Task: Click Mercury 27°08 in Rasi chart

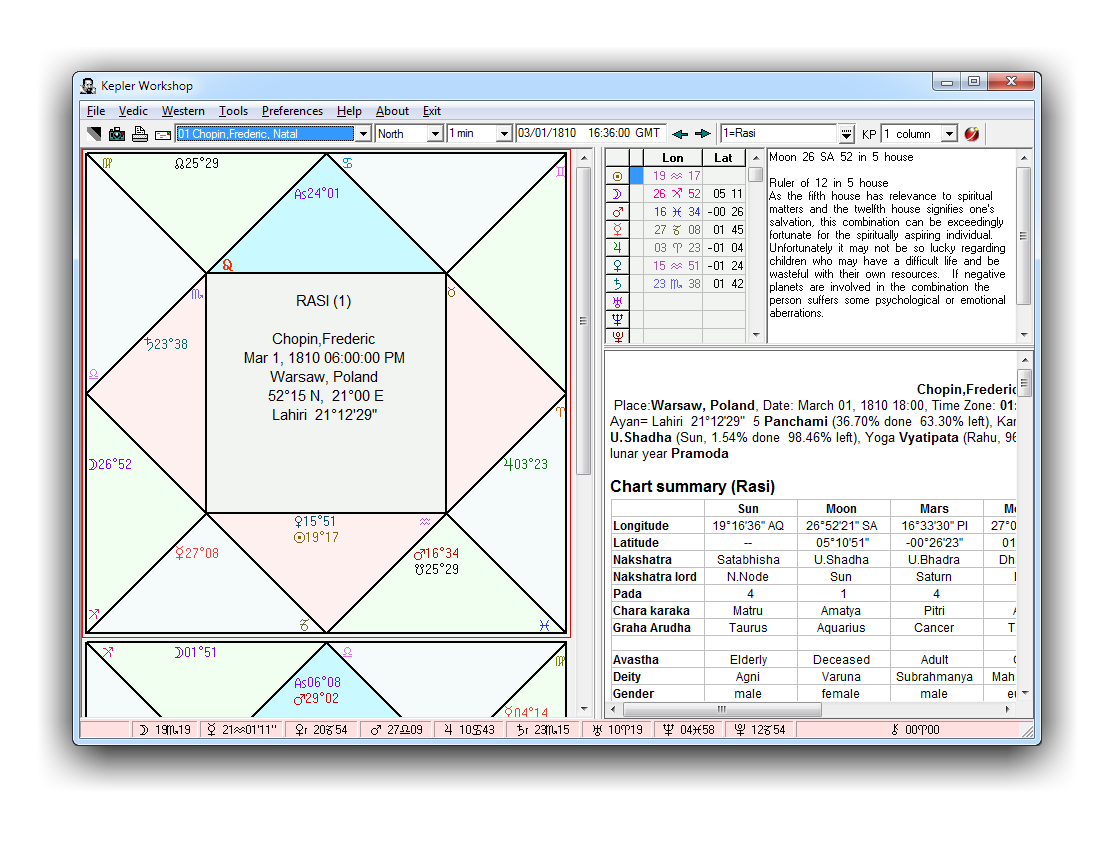Action: pyautogui.click(x=197, y=553)
